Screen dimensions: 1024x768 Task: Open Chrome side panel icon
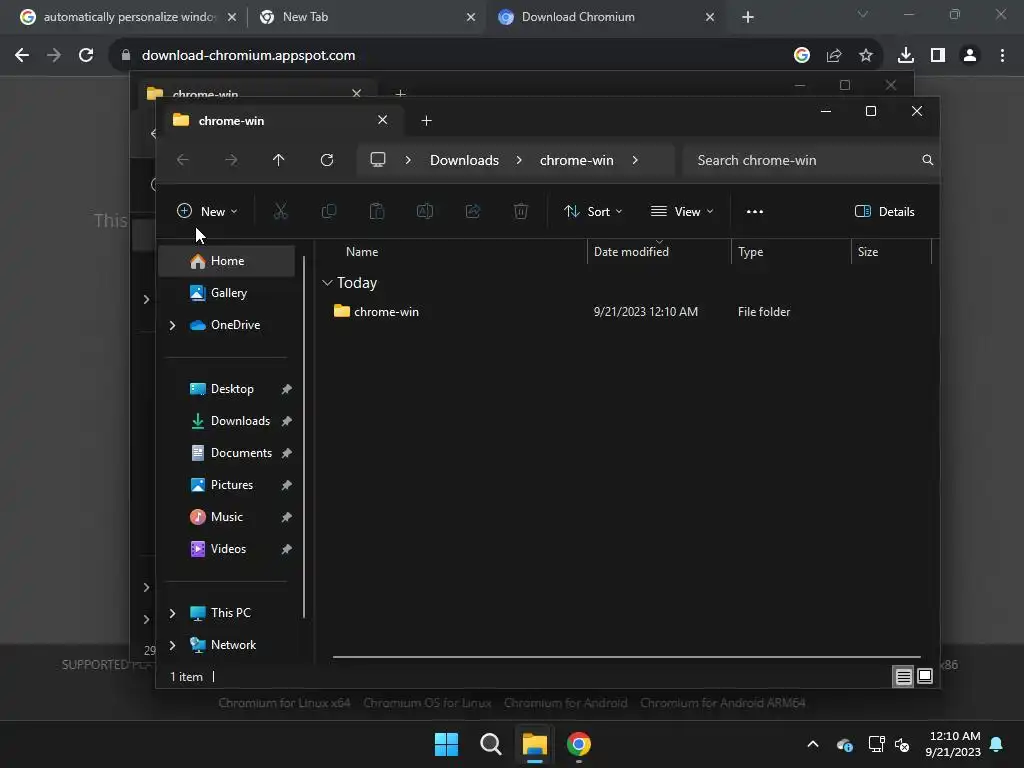pos(938,56)
